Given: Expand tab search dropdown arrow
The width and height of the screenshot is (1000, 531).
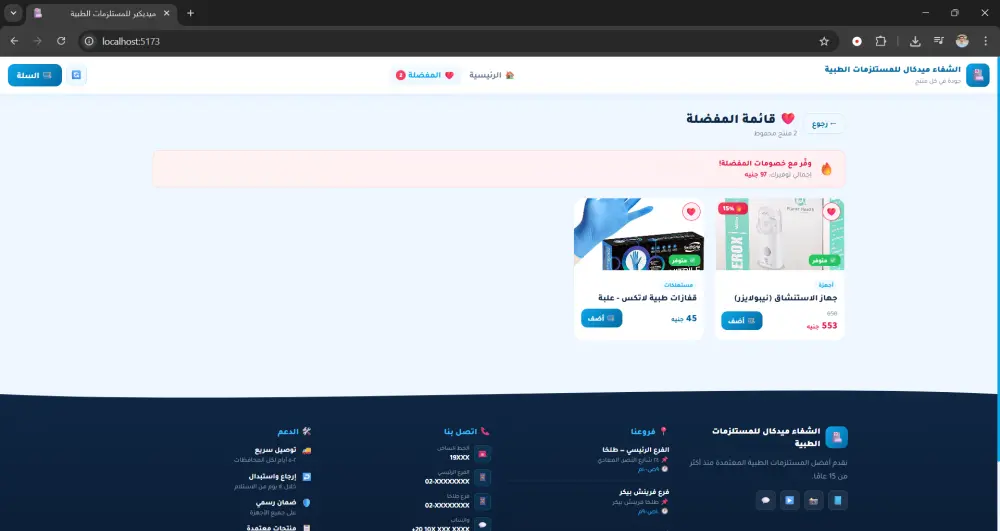Looking at the screenshot, I should (13, 13).
